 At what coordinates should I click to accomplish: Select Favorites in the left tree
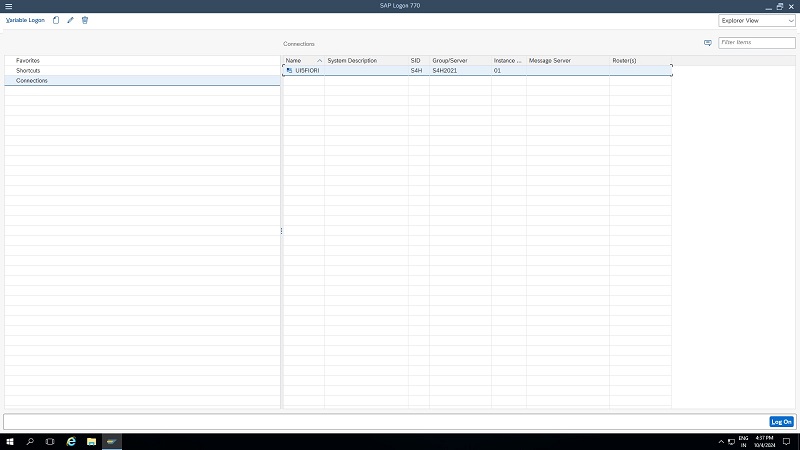(28, 60)
